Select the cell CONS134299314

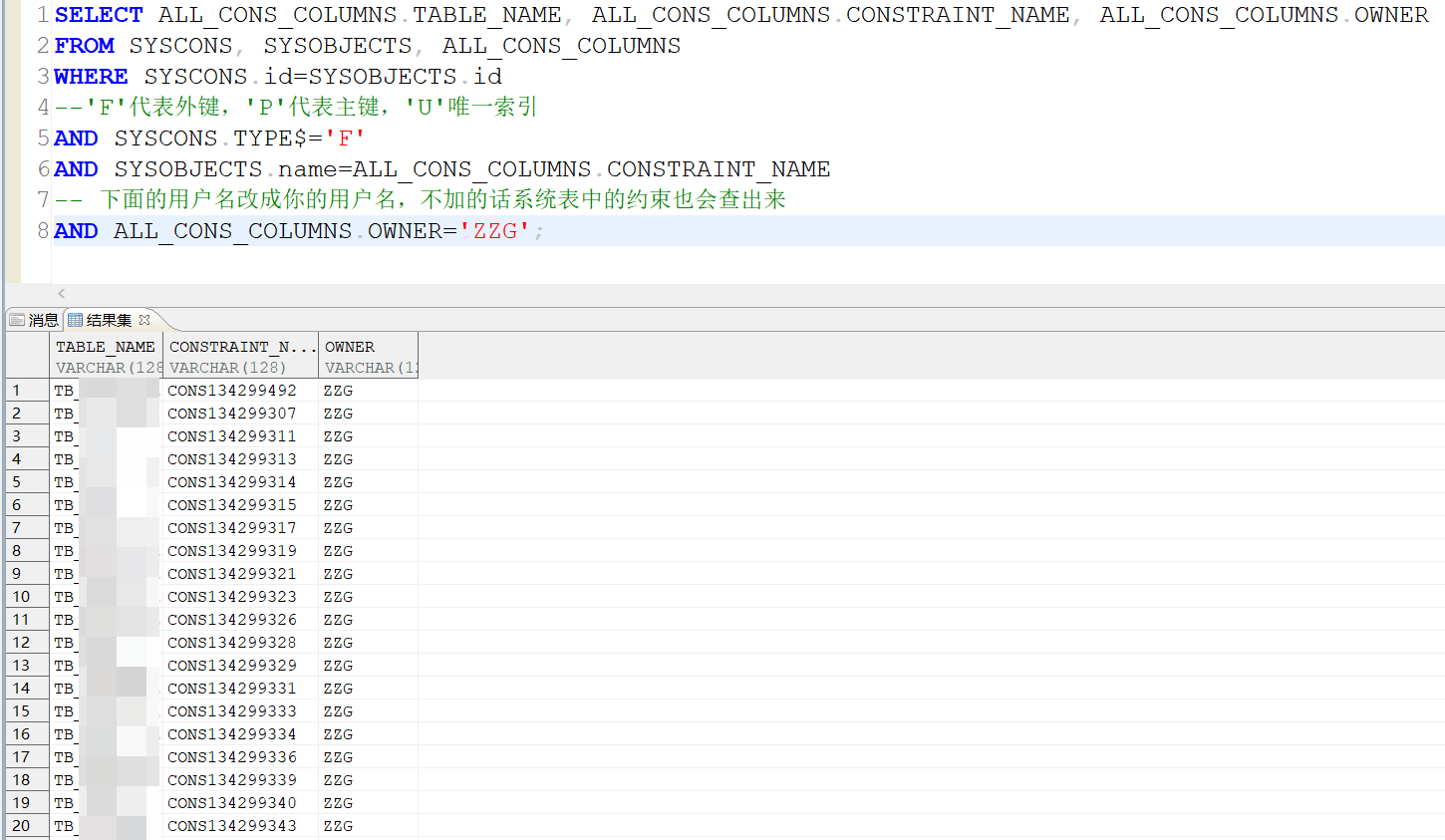(240, 482)
